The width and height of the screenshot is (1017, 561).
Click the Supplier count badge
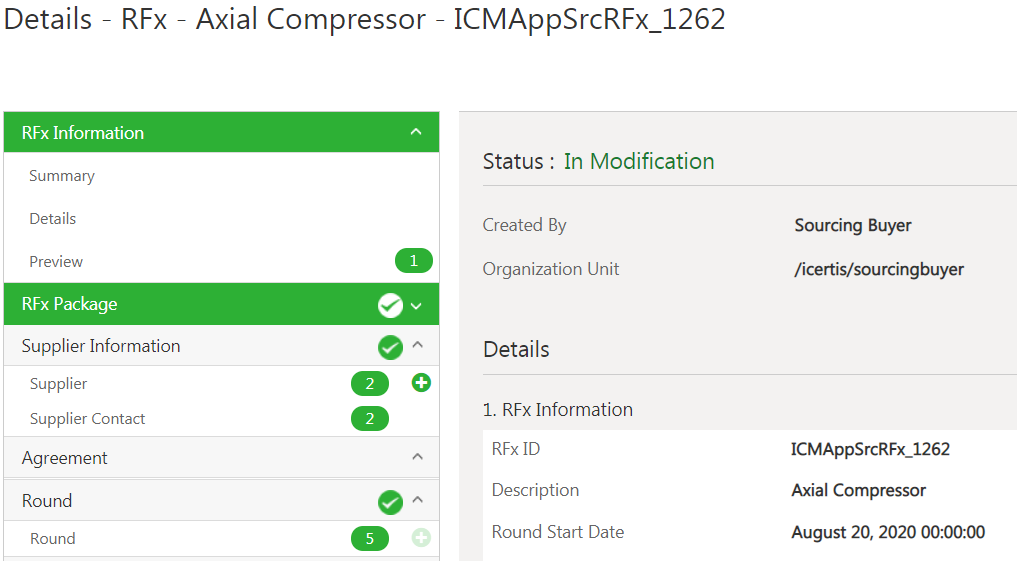click(370, 384)
